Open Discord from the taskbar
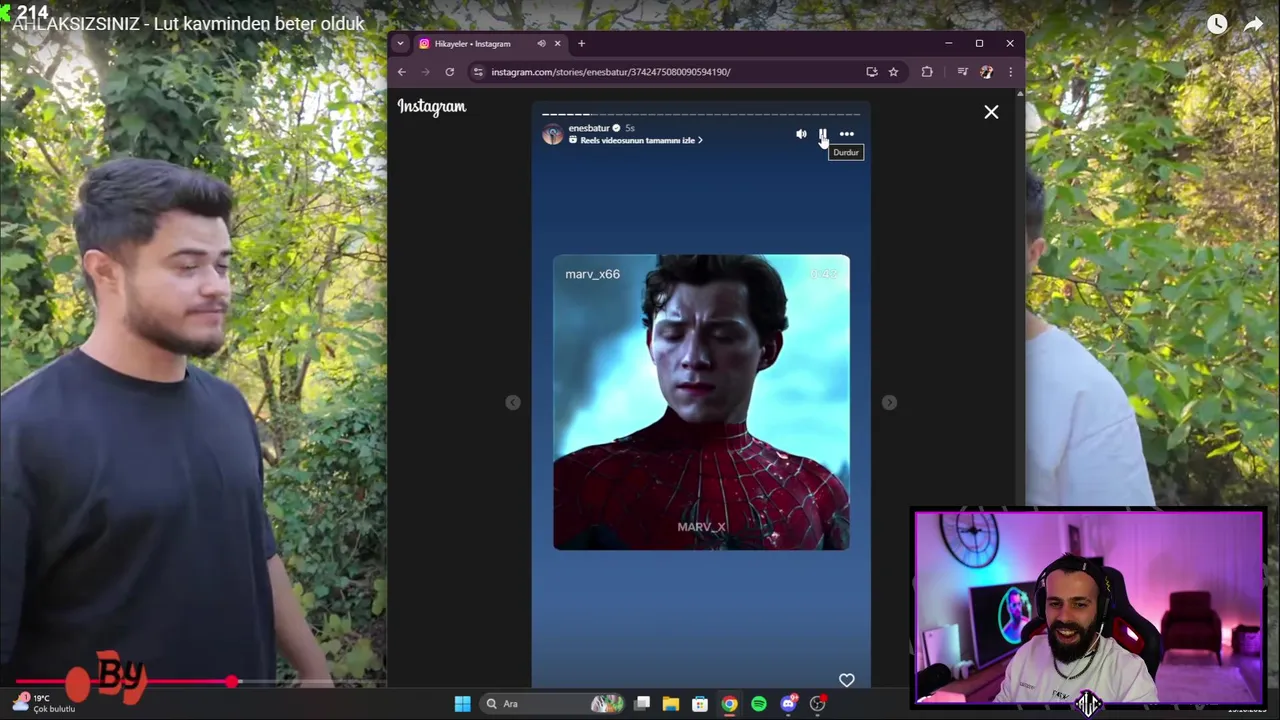This screenshot has height=720, width=1280. pos(788,704)
